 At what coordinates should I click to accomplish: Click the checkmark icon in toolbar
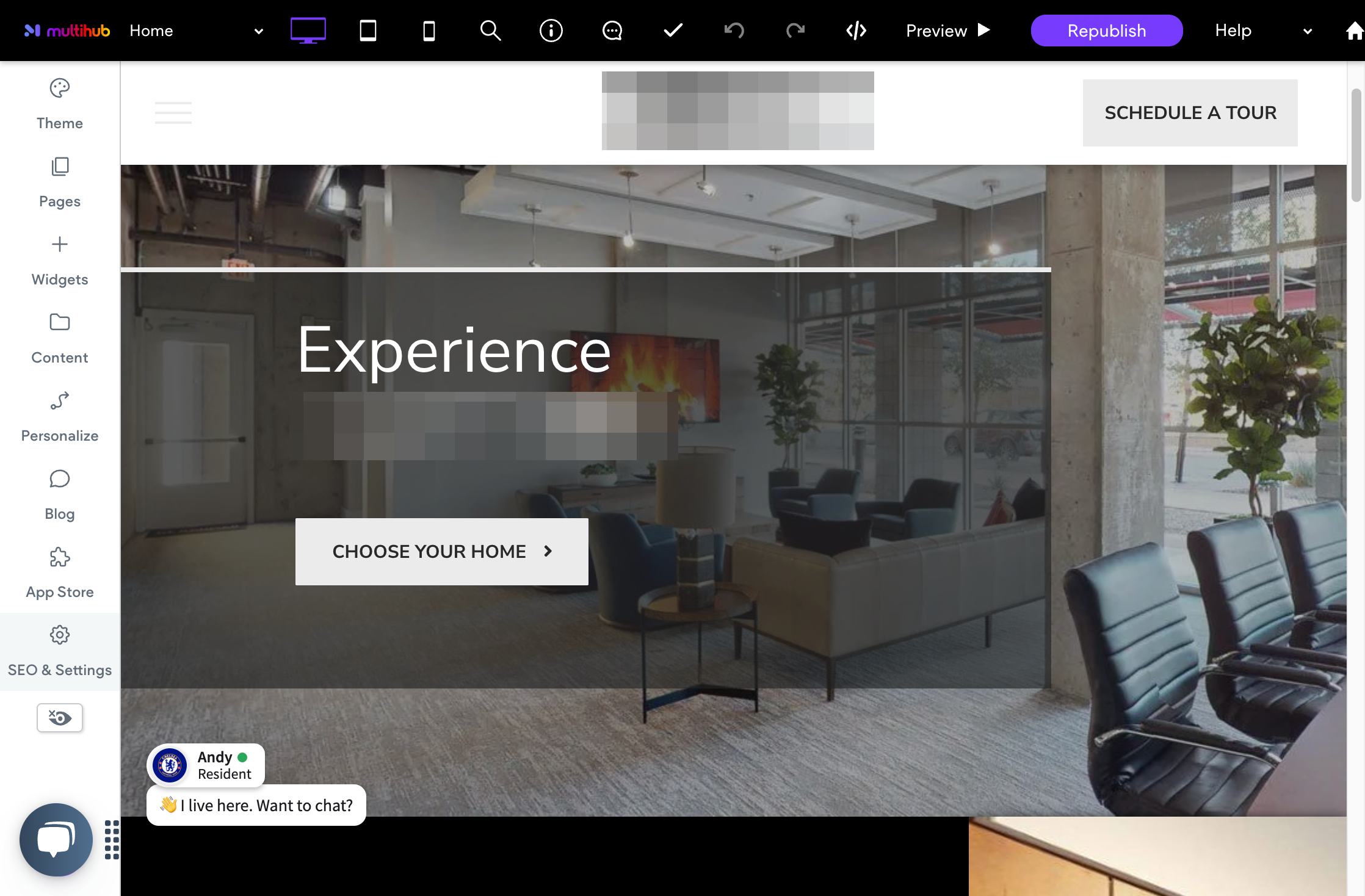point(673,31)
